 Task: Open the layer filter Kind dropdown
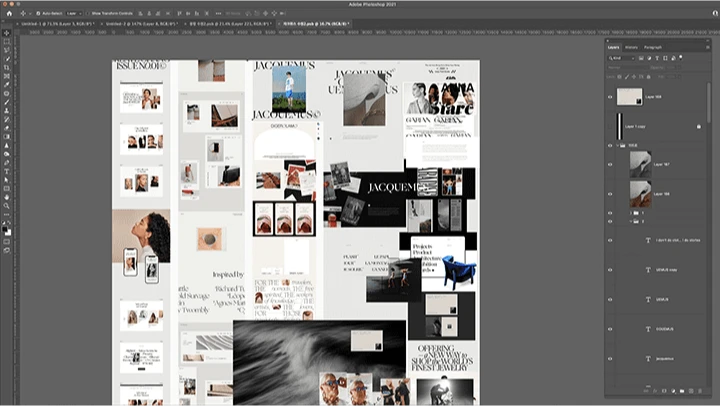tap(621, 58)
